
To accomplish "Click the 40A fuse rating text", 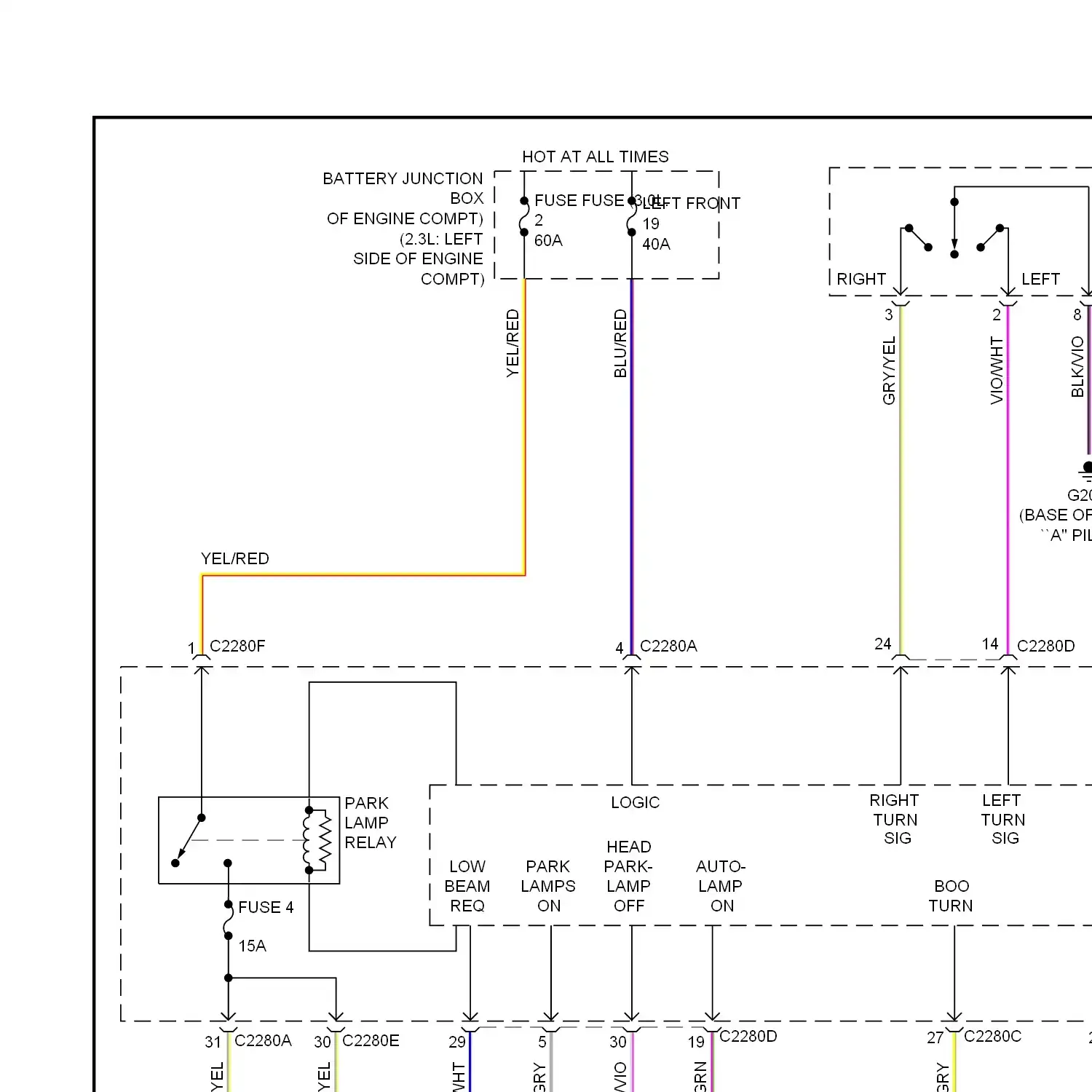I will click(x=656, y=244).
